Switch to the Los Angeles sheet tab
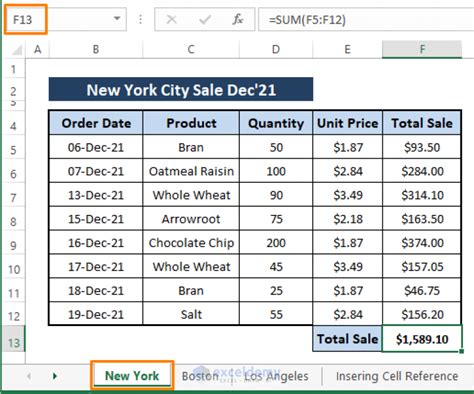This screenshot has width=474, height=394. click(276, 376)
